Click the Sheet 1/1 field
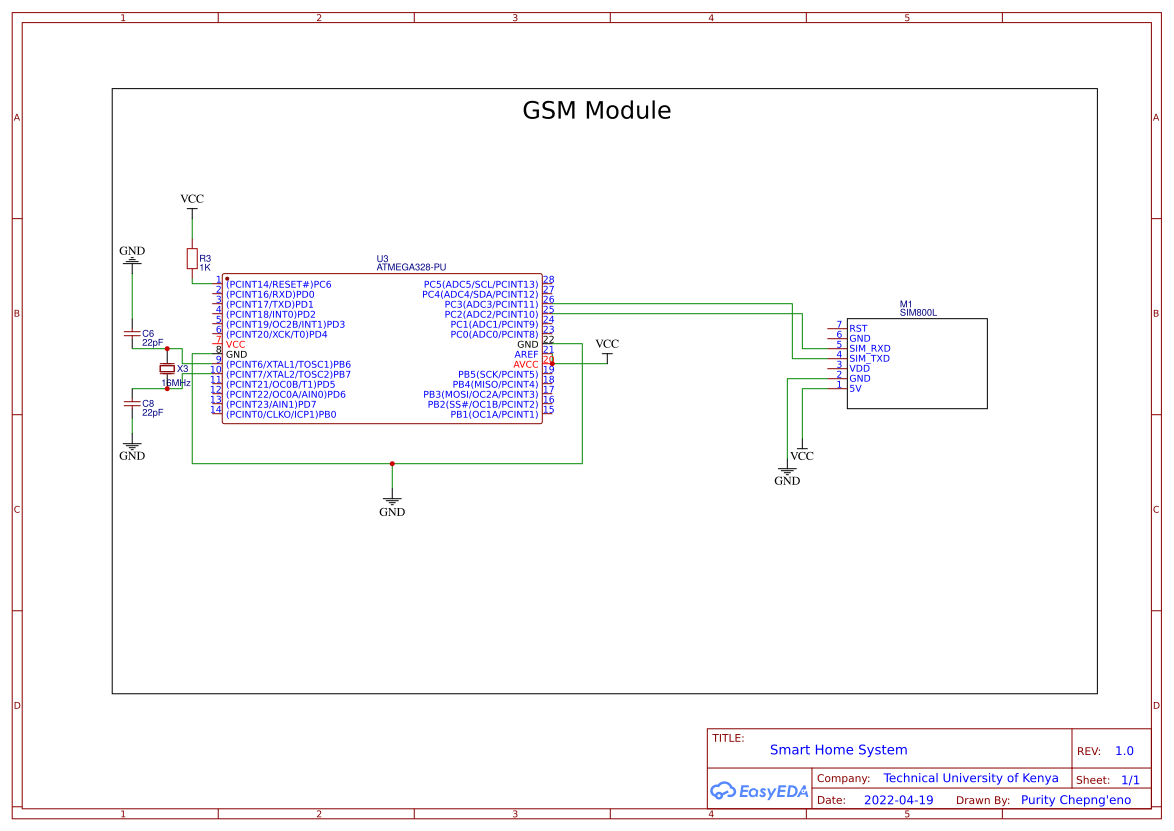The image size is (1174, 831). coord(1110,778)
